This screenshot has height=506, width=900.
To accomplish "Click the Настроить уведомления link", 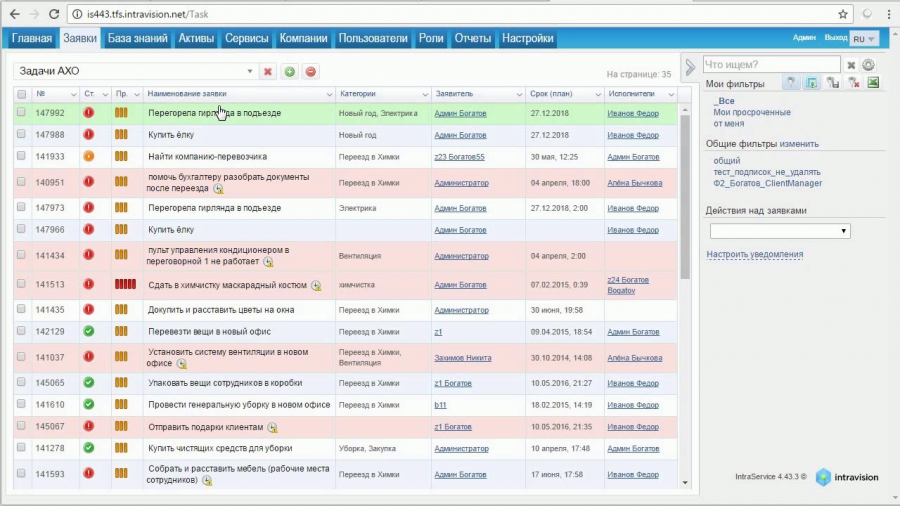I will [754, 254].
